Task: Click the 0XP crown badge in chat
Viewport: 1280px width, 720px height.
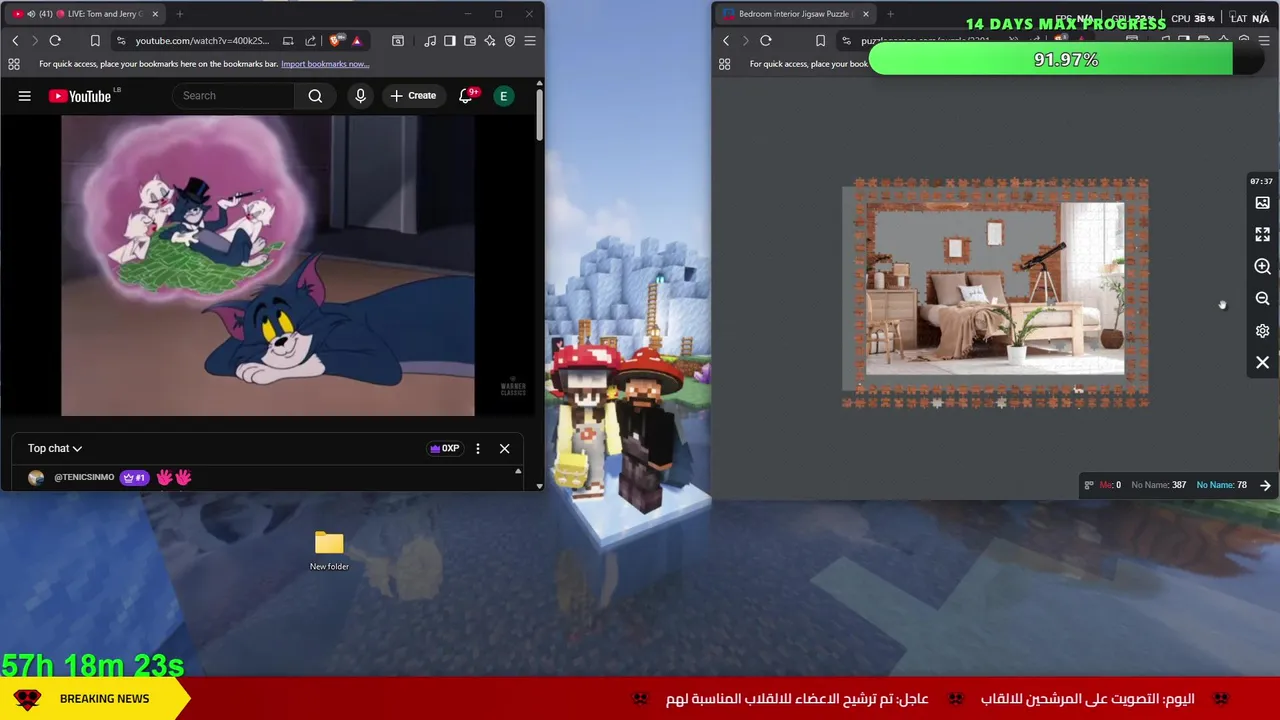Action: click(x=445, y=449)
